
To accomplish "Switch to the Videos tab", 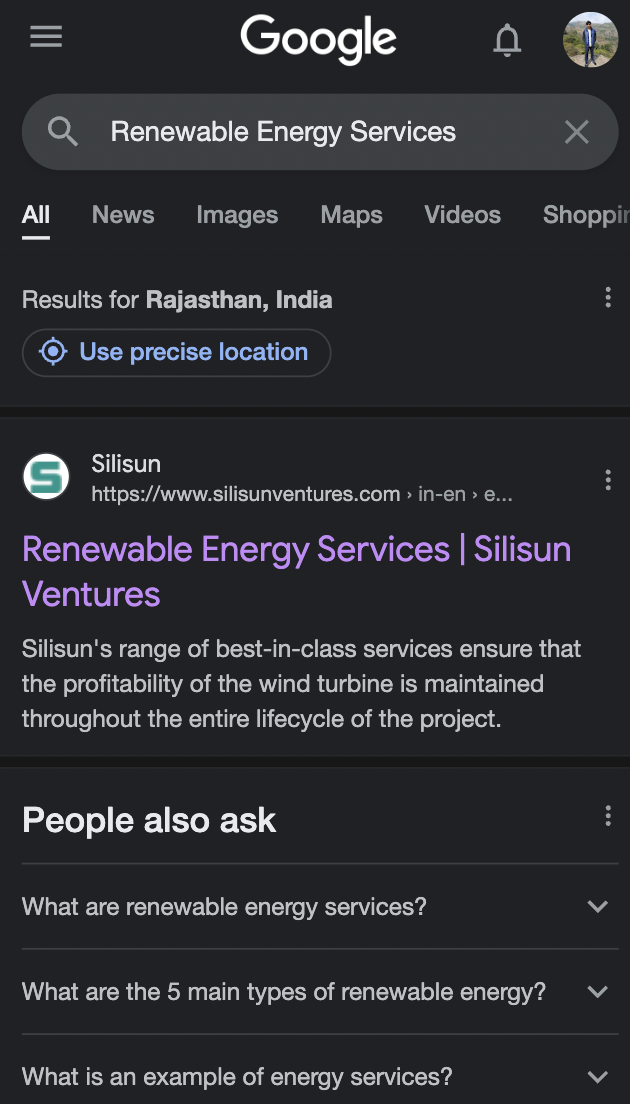I will point(462,215).
